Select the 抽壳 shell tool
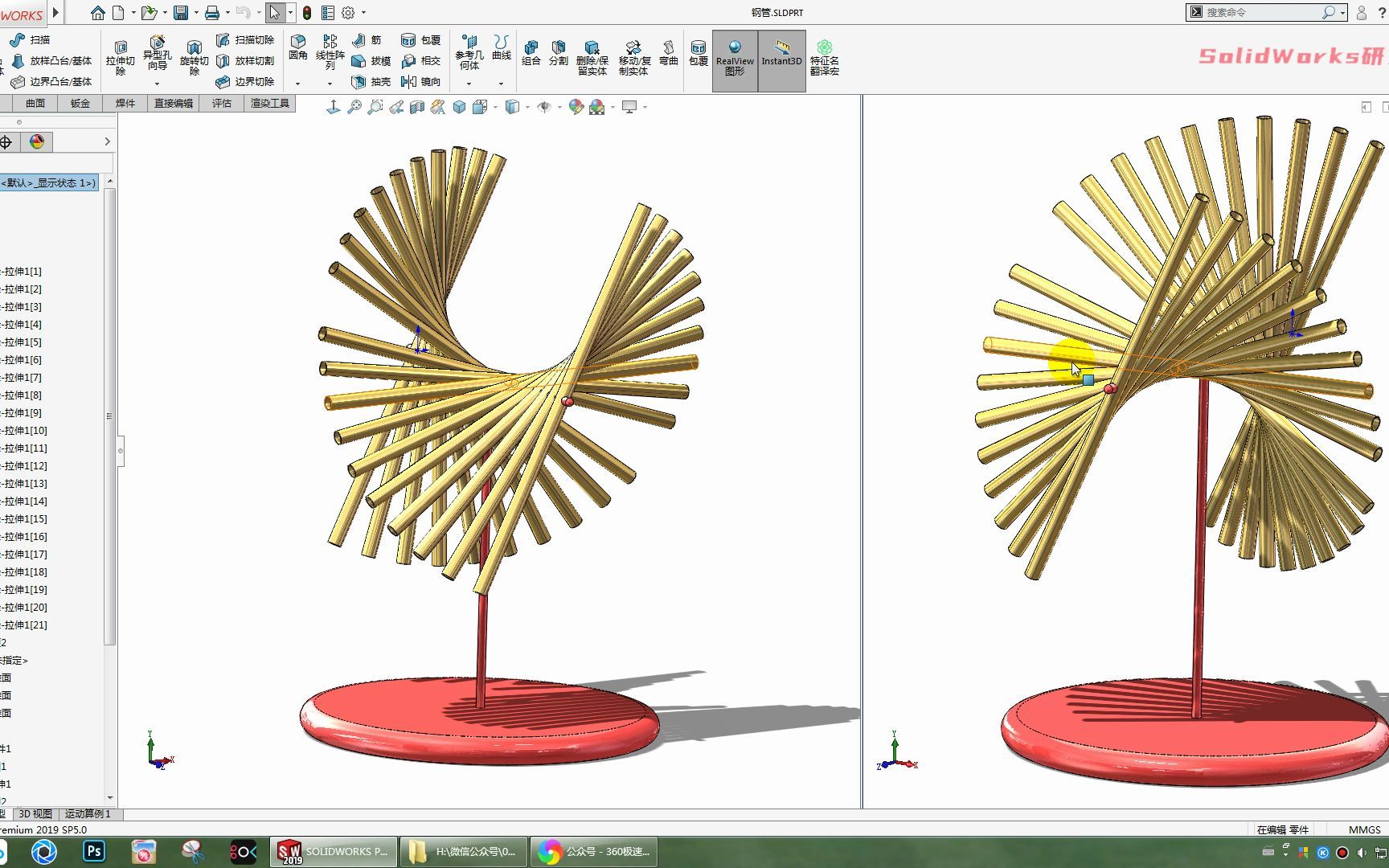Viewport: 1389px width, 868px height. point(371,81)
